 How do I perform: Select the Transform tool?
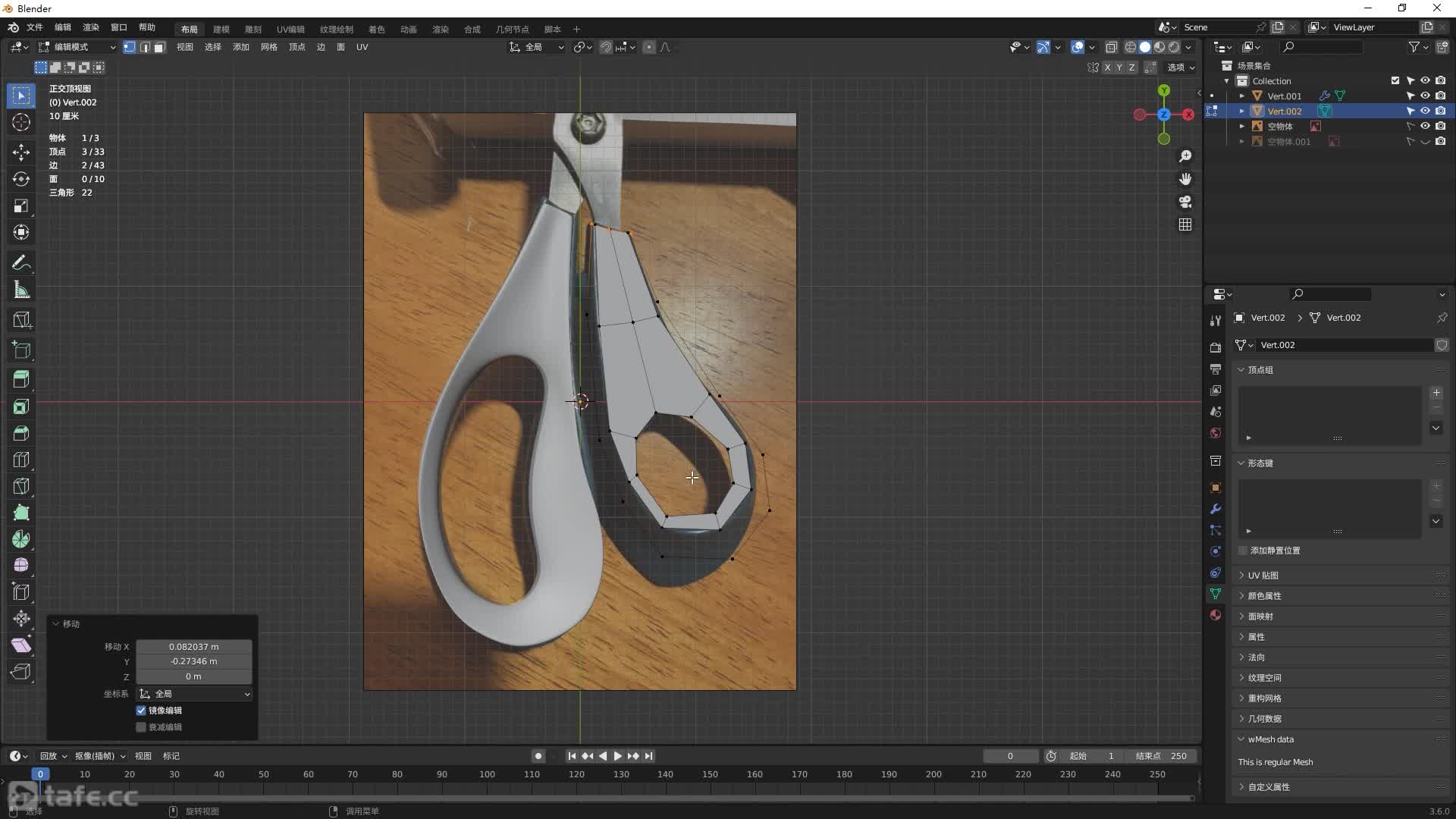coord(21,232)
